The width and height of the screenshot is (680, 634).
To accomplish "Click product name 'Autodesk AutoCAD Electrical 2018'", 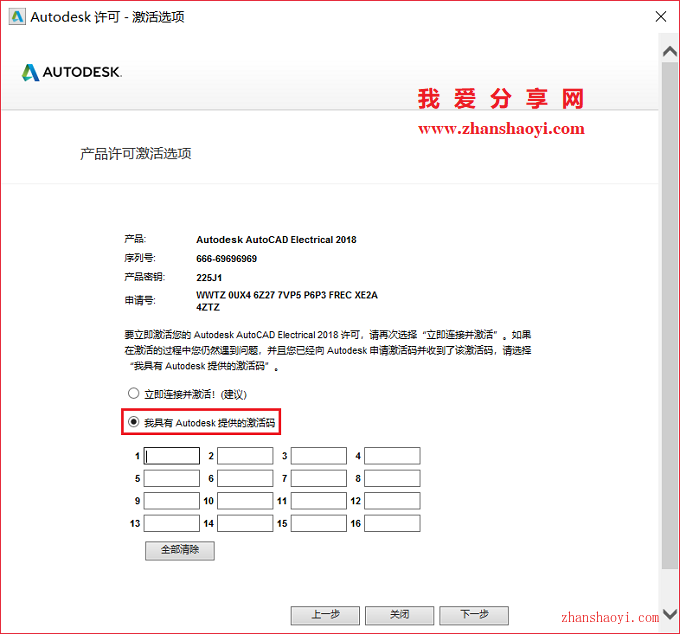I will 276,240.
